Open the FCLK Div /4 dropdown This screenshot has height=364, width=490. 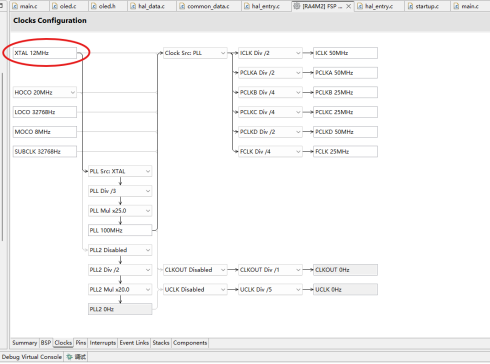270,151
